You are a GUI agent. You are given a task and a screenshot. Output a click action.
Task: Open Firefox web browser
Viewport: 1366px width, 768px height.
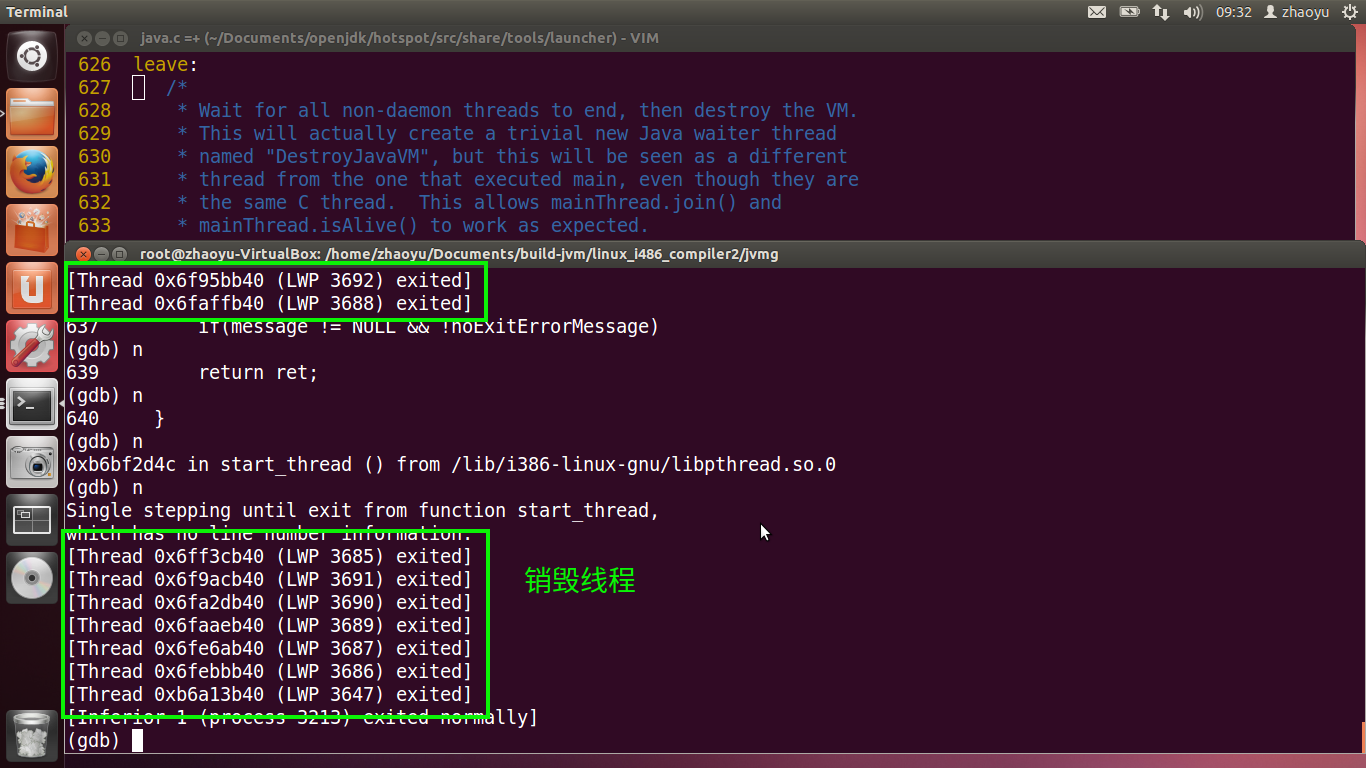pos(32,172)
